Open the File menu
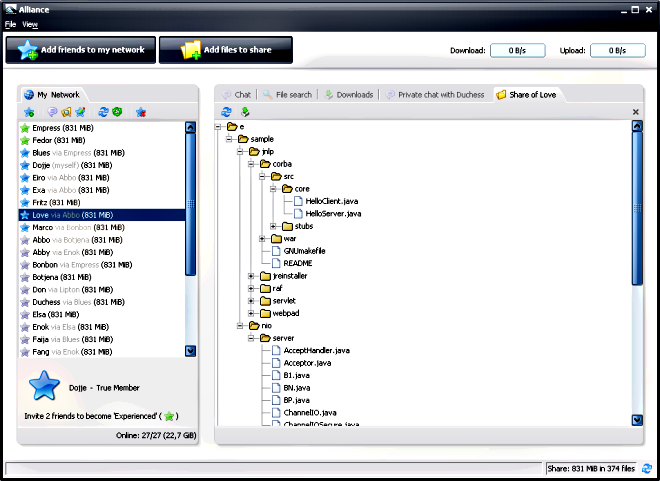Viewport: 660px width, 481px height. click(x=10, y=24)
